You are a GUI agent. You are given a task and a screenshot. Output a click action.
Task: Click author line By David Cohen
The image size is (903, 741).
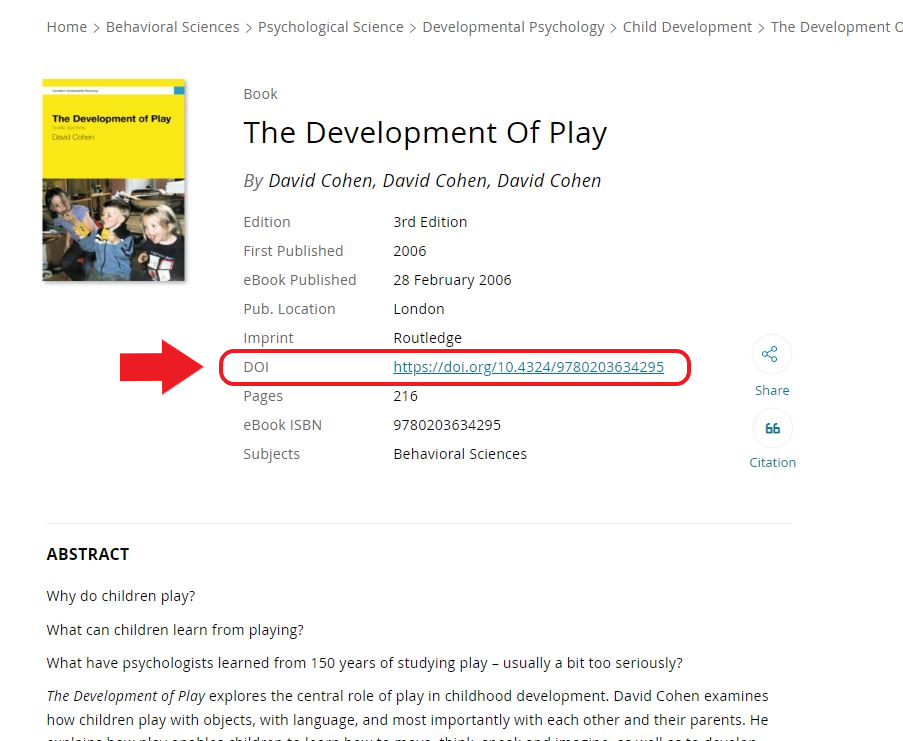pyautogui.click(x=422, y=181)
